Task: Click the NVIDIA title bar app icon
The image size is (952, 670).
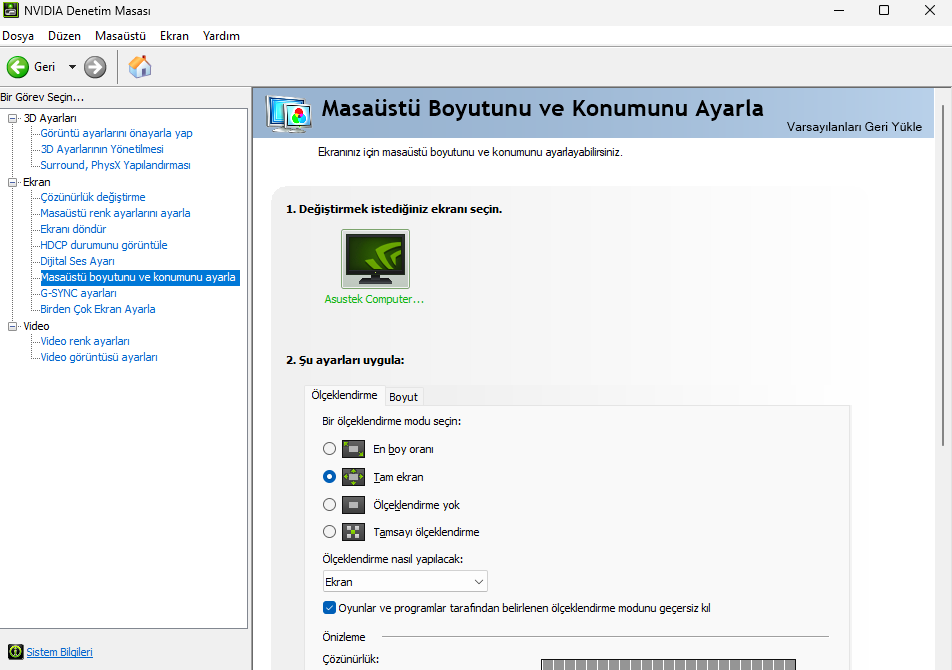Action: pos(11,11)
